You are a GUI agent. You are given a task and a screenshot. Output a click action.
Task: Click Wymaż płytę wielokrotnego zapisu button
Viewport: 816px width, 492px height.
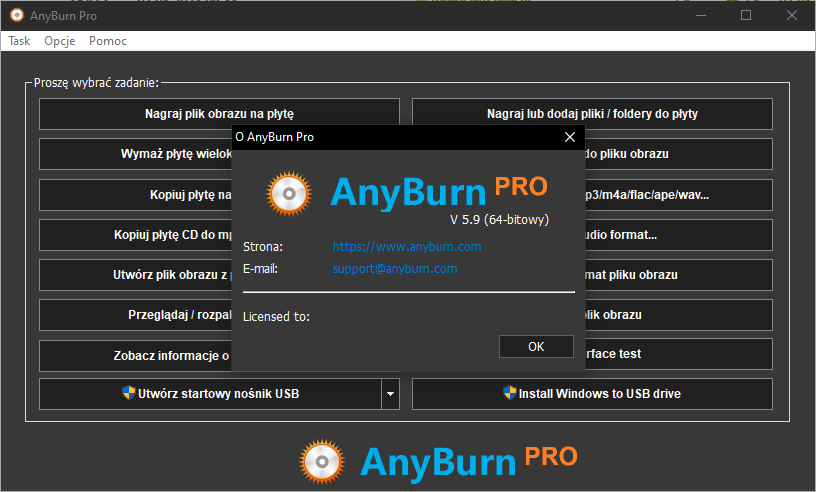[135, 154]
